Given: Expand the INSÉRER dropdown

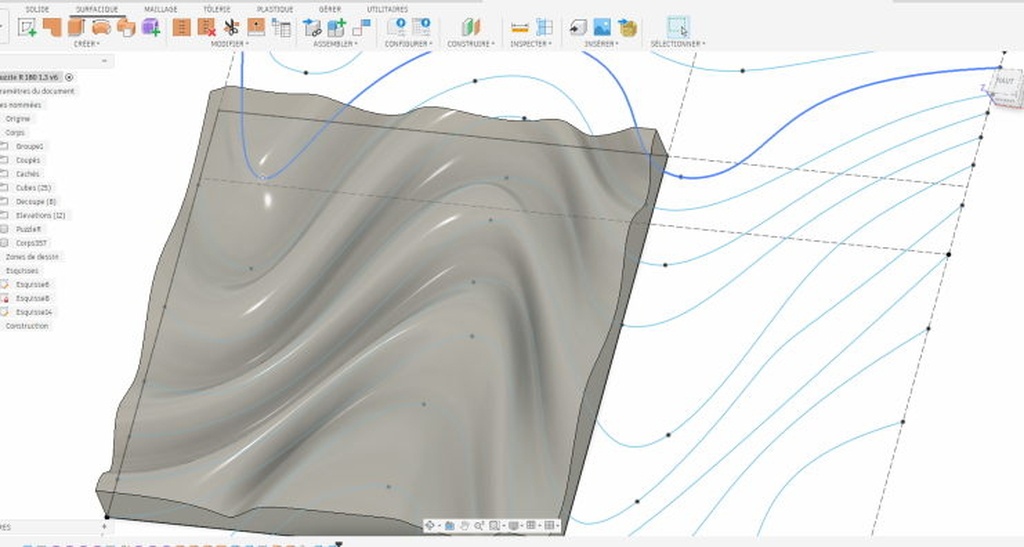Looking at the screenshot, I should (x=602, y=44).
